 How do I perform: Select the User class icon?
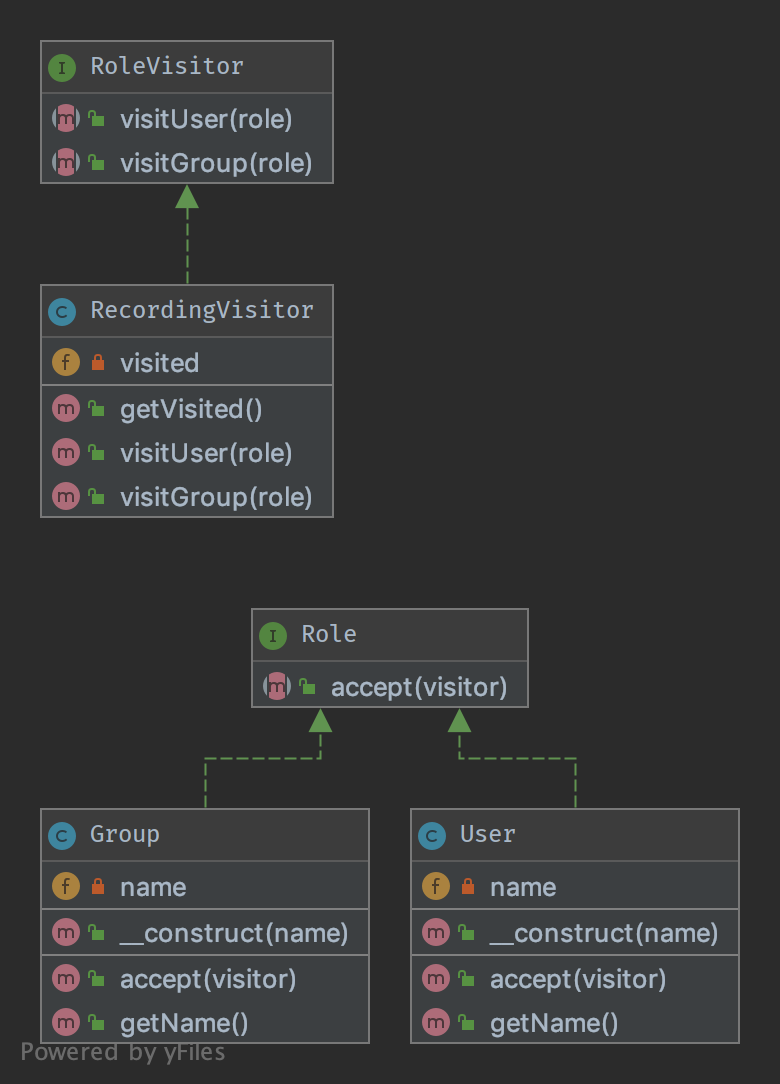432,836
